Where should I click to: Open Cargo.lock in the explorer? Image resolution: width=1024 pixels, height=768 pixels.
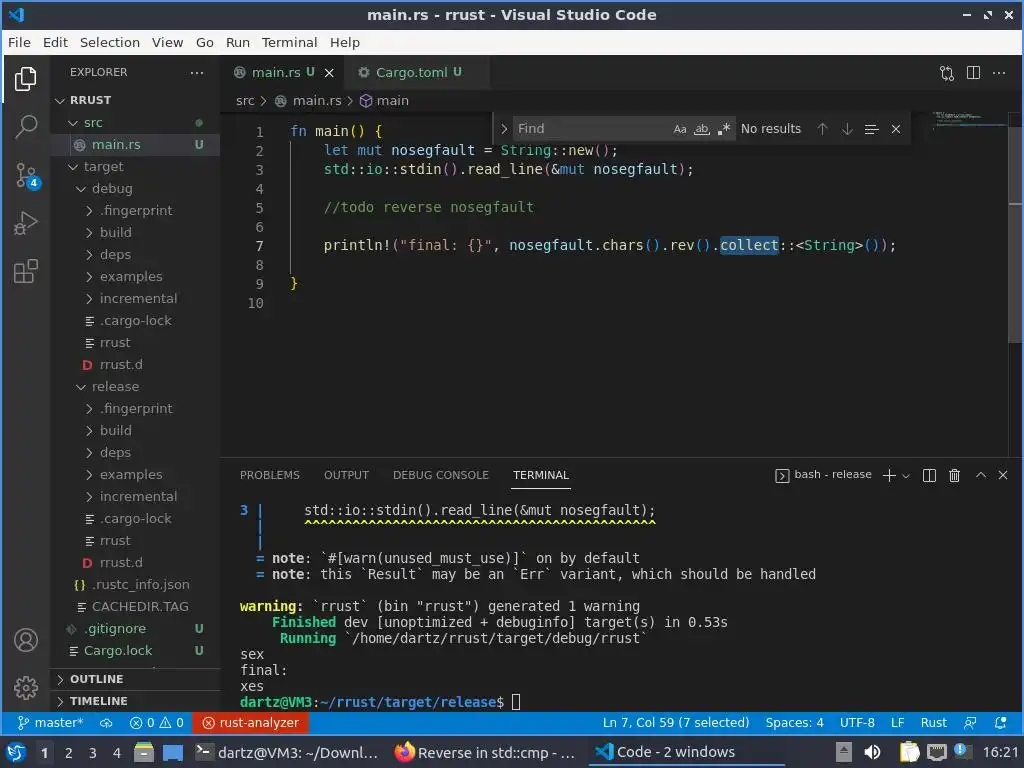(x=136, y=651)
